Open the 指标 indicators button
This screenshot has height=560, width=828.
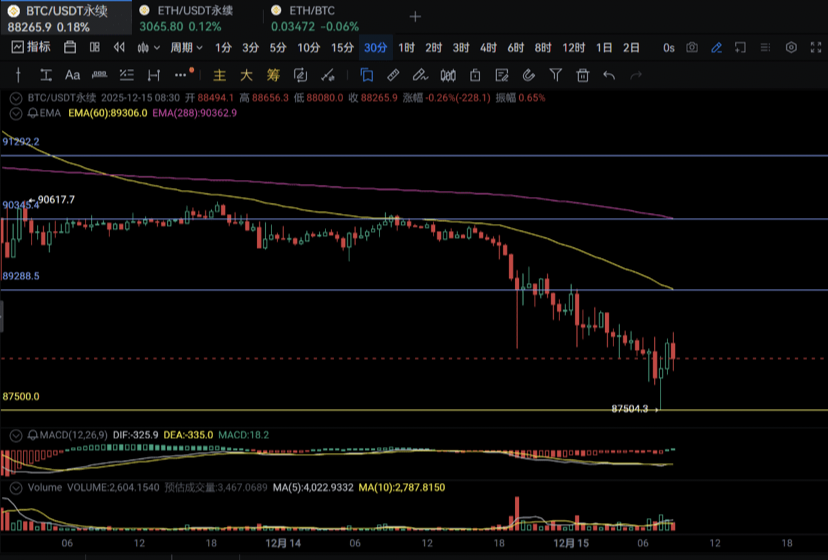pyautogui.click(x=31, y=47)
